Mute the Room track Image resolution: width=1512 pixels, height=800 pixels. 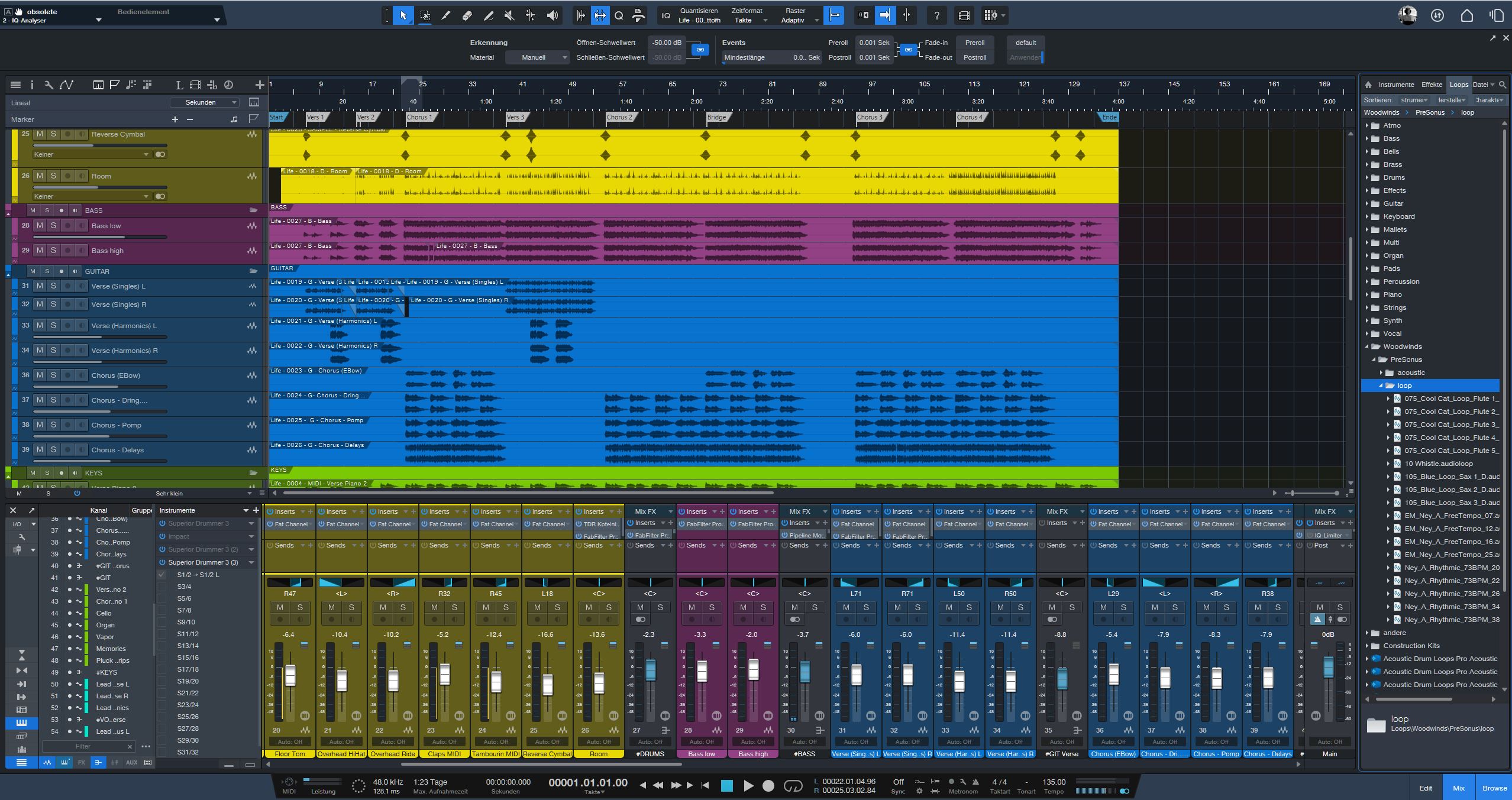[40, 176]
